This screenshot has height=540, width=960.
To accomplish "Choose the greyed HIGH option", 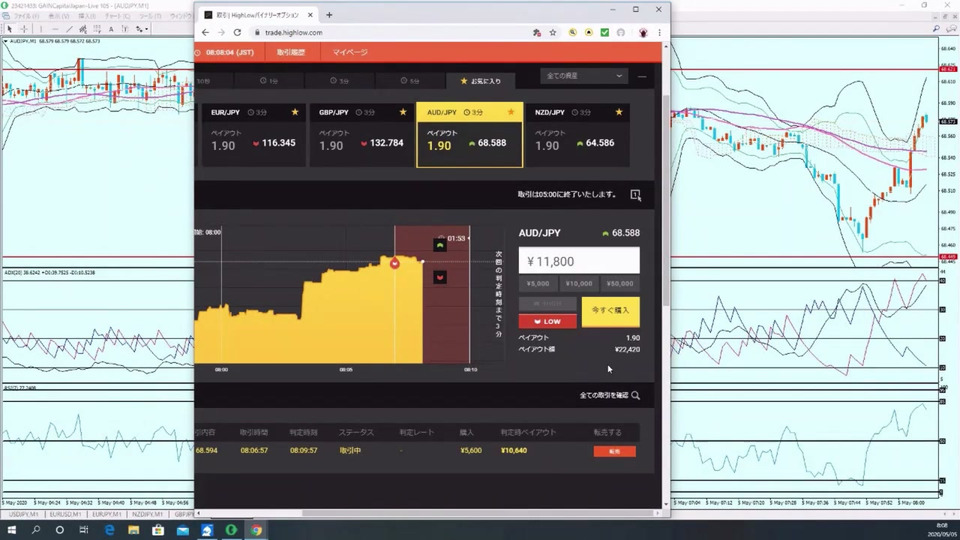I will click(x=547, y=304).
